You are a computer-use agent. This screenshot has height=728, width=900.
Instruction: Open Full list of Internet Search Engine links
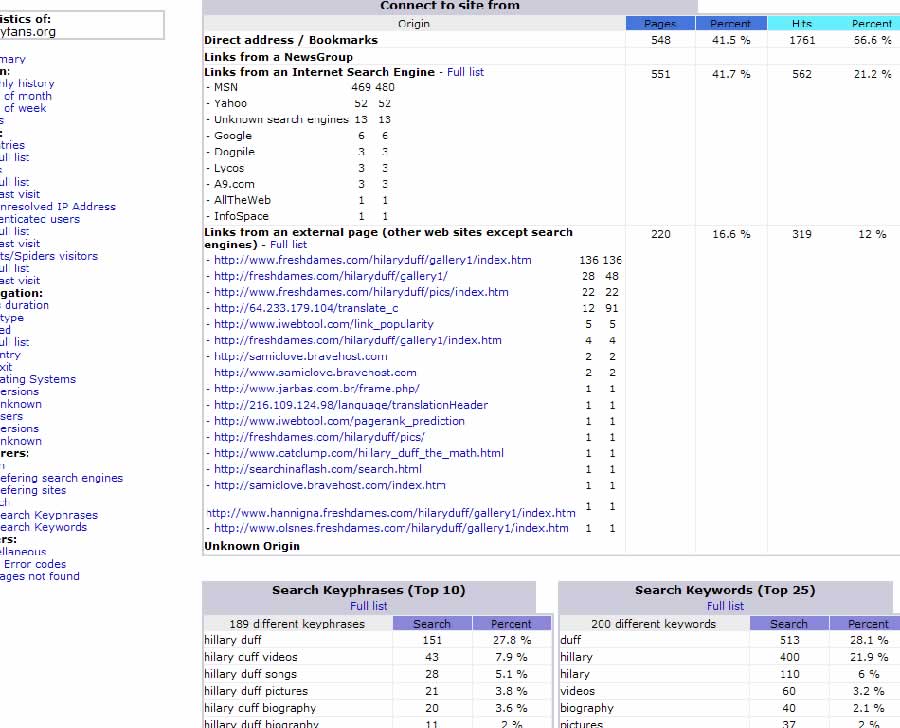(465, 72)
